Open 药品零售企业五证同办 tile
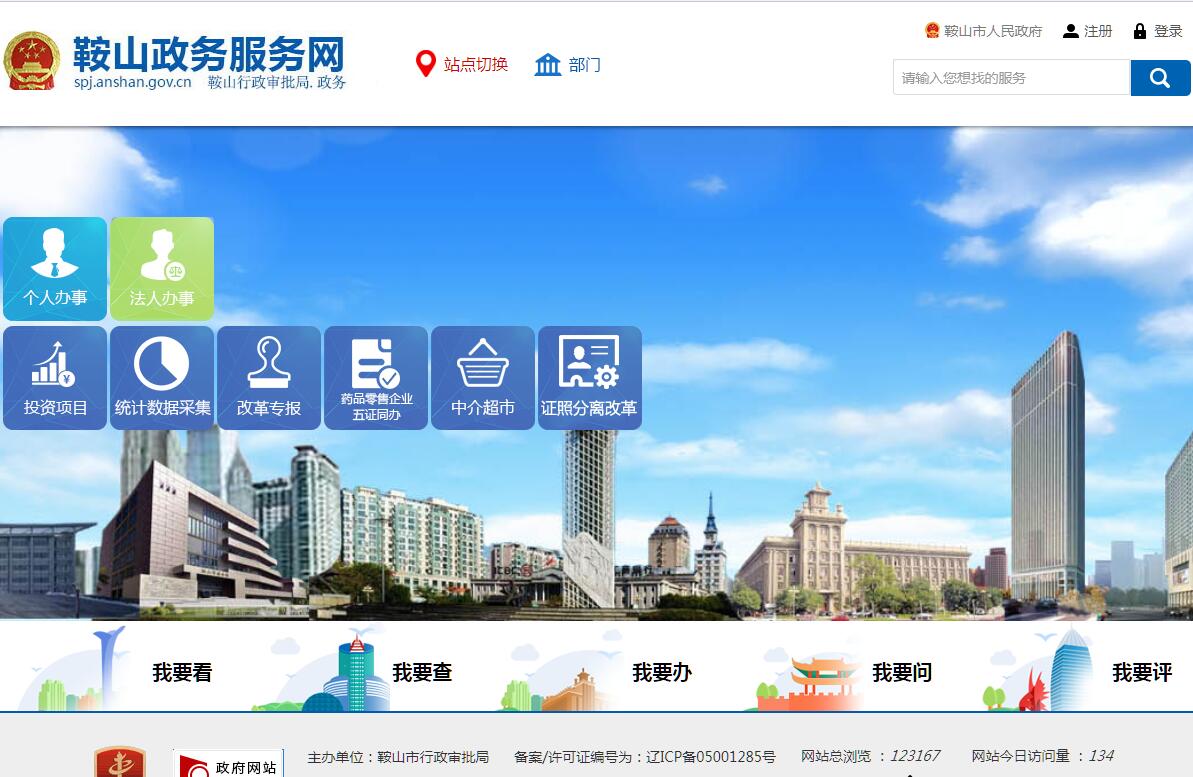This screenshot has width=1193, height=777. tap(376, 378)
